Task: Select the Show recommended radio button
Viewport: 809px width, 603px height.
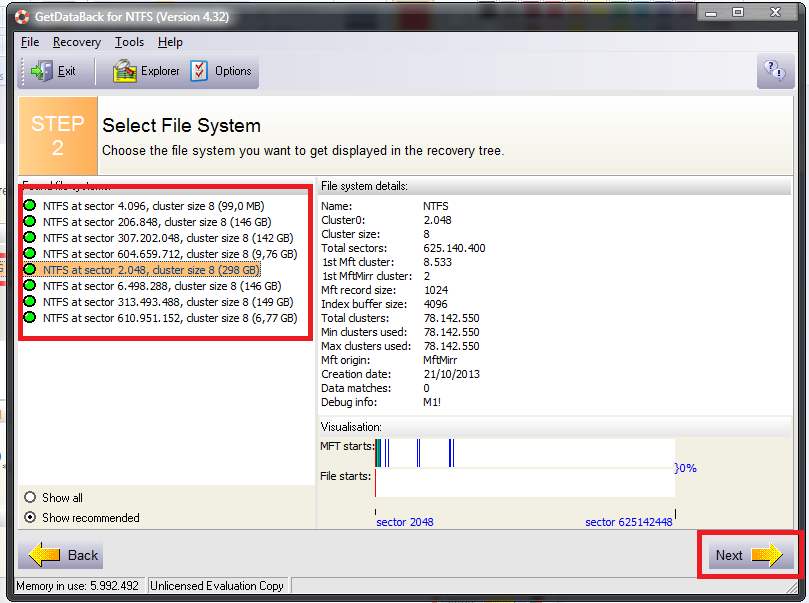Action: (30, 517)
